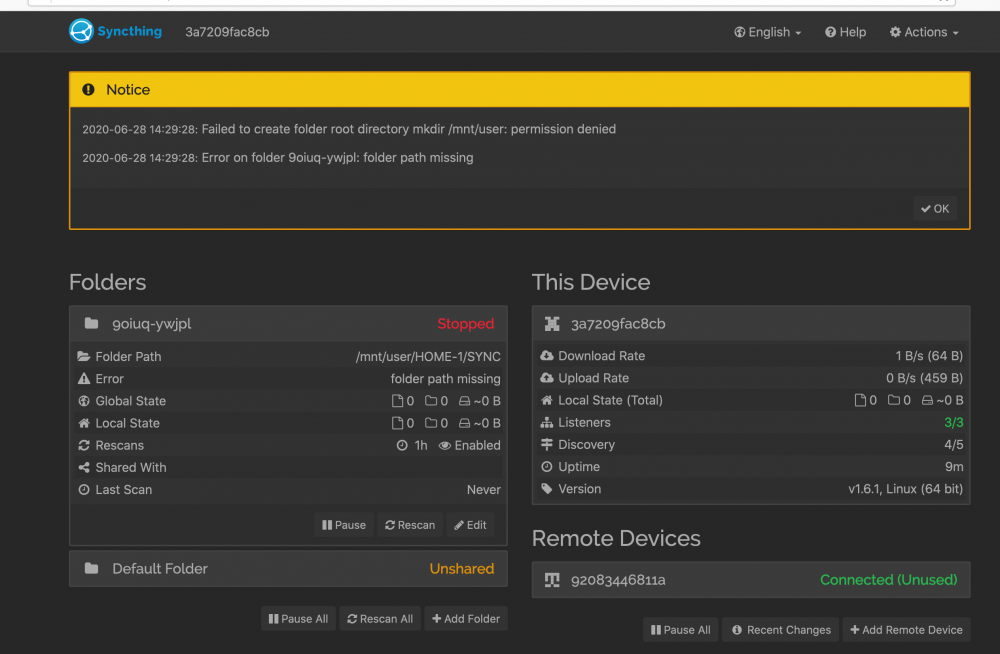
Task: Click the identicon of remote device 92083446811a
Action: [x=552, y=579]
